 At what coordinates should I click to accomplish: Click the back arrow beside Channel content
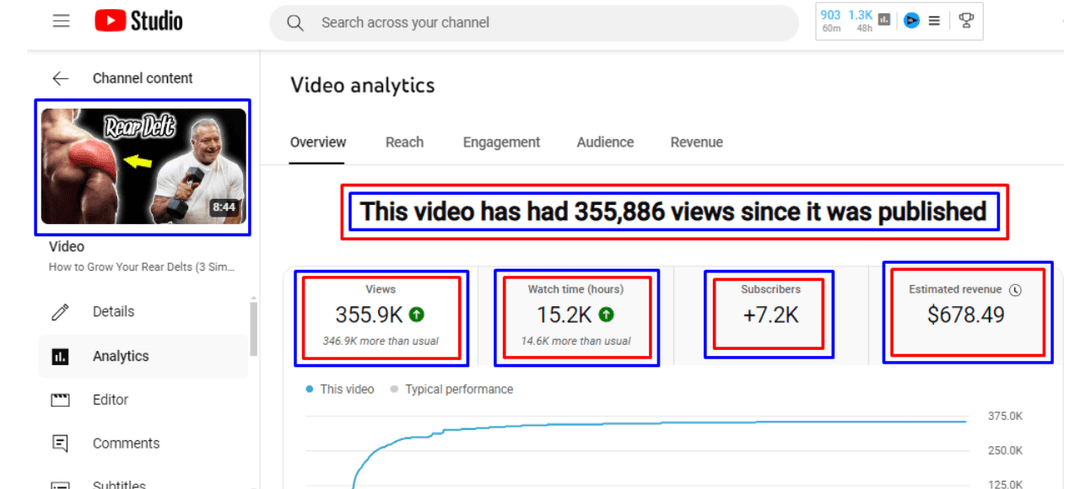(61, 78)
